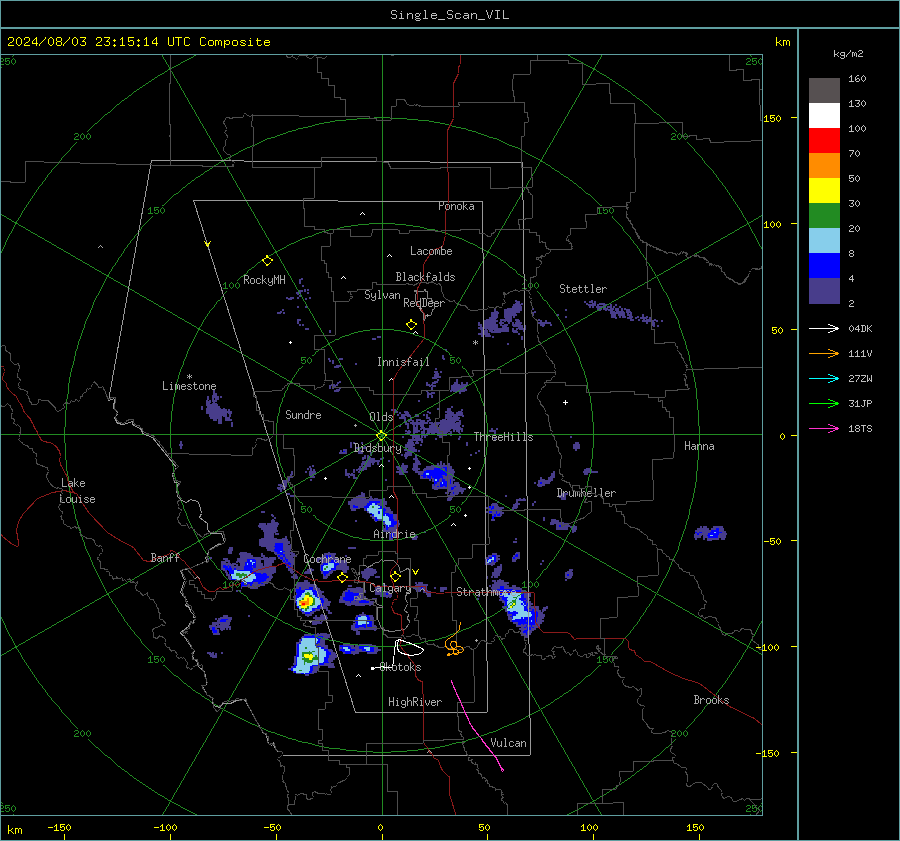Click the Sundre town label

pyautogui.click(x=303, y=415)
